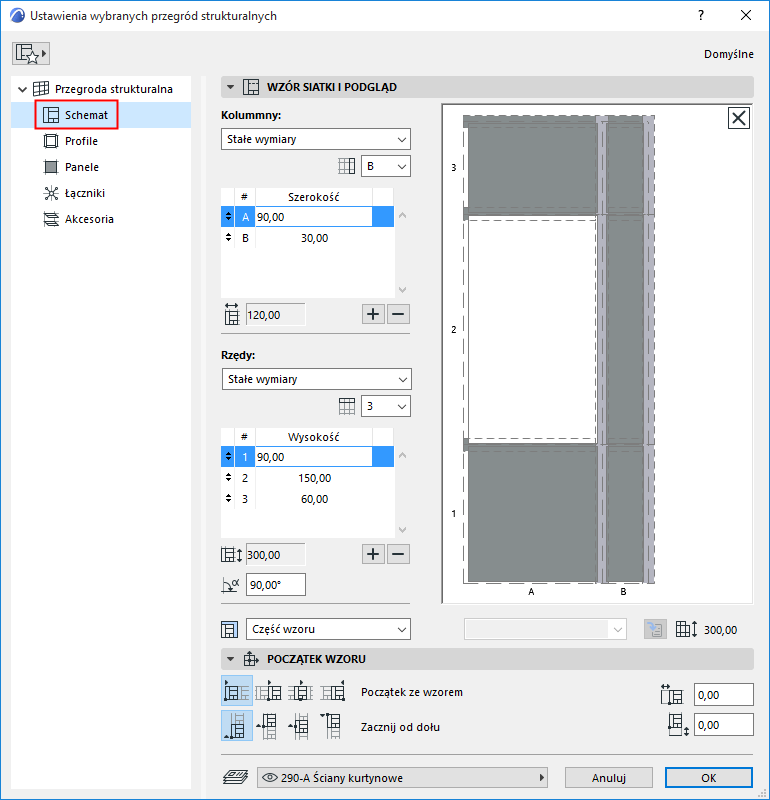Add a new column with plus button

[373, 314]
